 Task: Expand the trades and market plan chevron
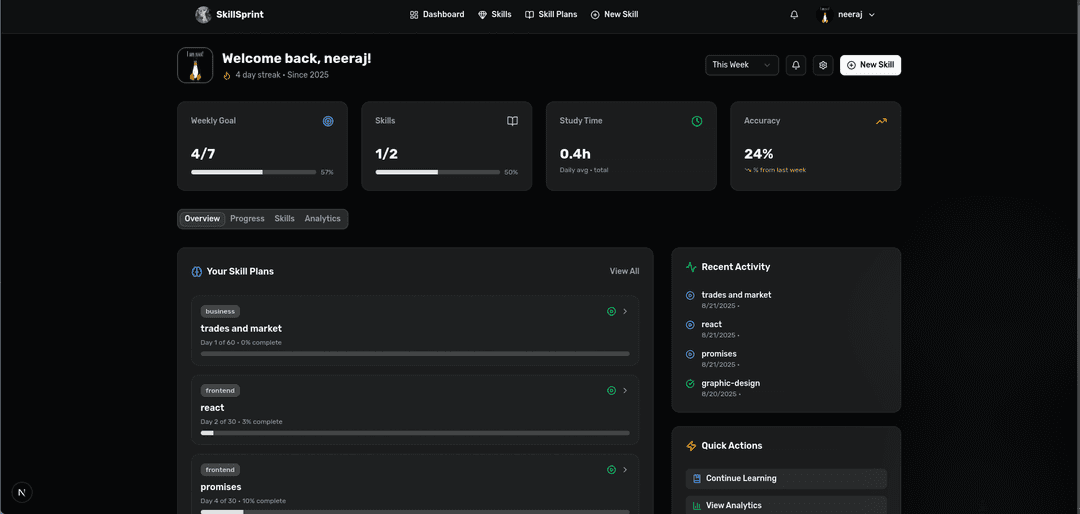625,311
